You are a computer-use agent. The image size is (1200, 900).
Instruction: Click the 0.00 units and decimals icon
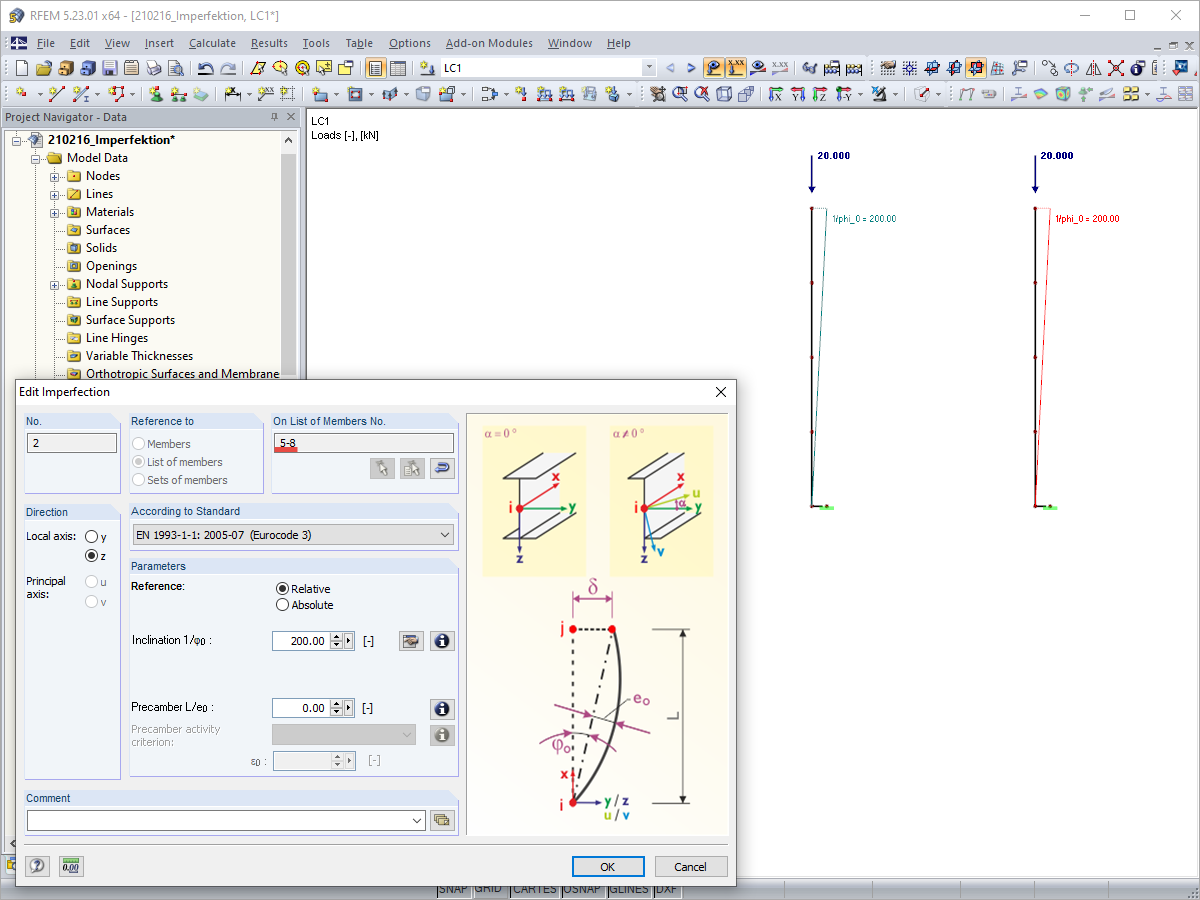[x=70, y=866]
